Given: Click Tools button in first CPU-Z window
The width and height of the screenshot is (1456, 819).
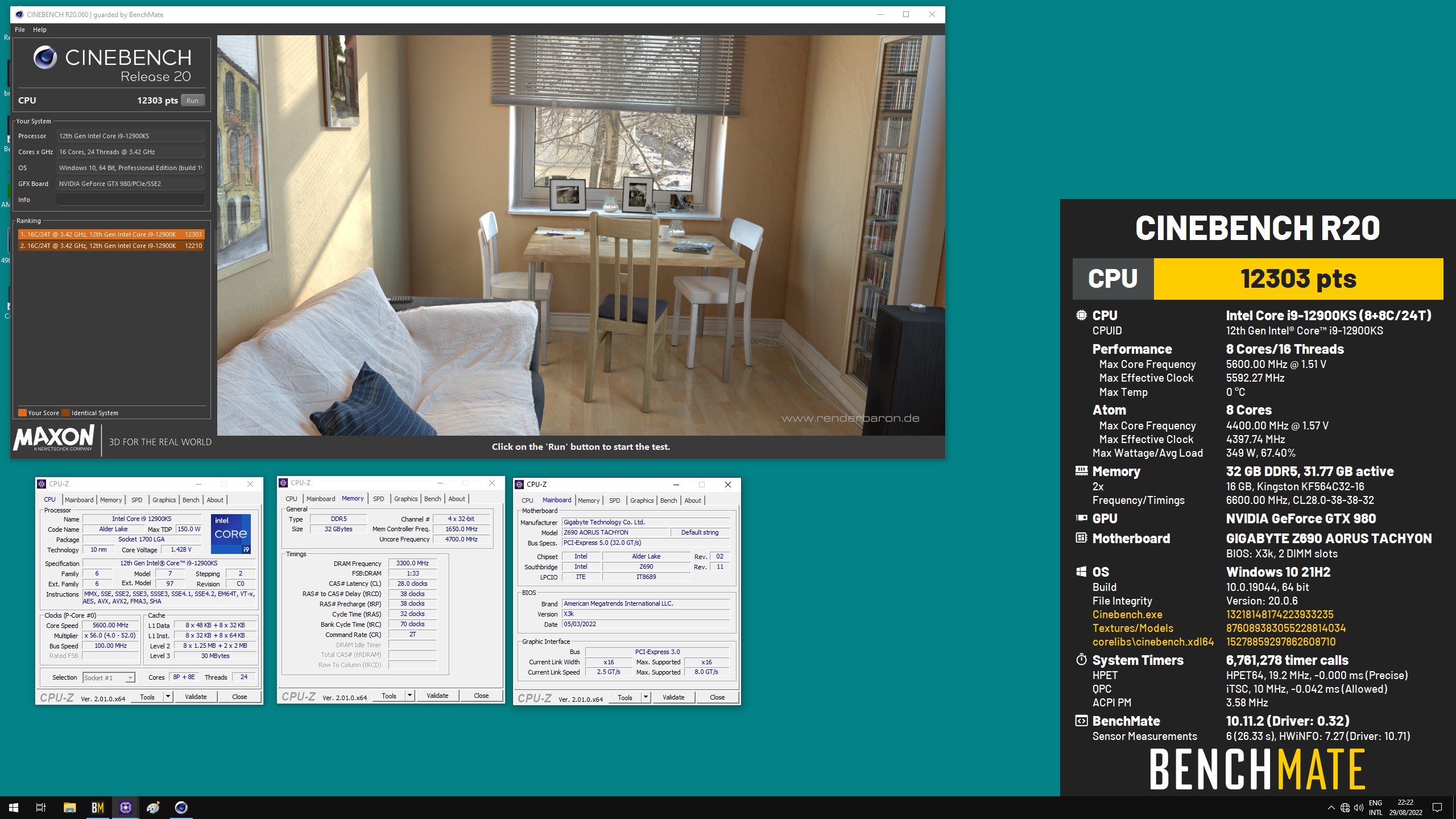Looking at the screenshot, I should 147,697.
